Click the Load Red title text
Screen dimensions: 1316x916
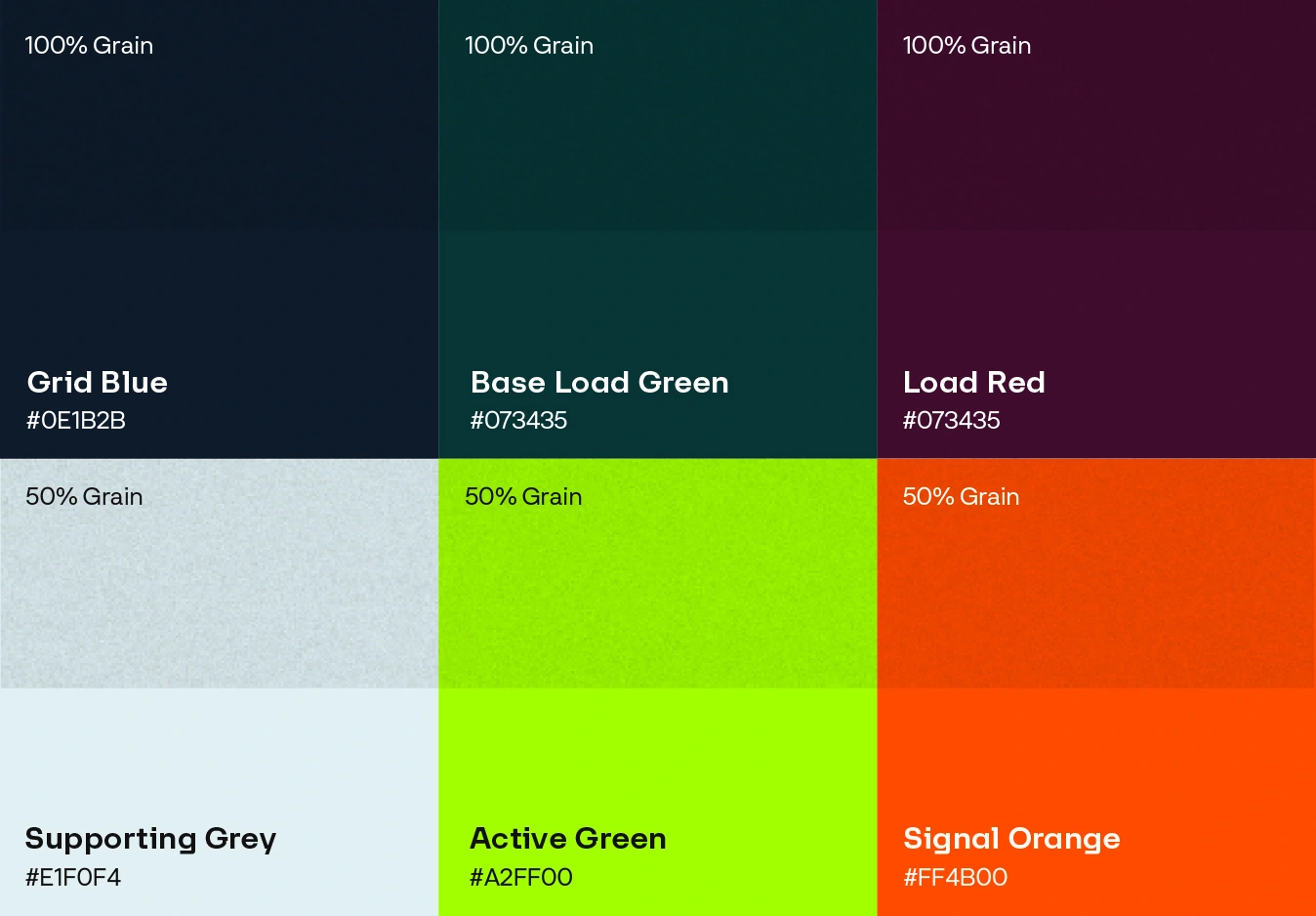(973, 382)
